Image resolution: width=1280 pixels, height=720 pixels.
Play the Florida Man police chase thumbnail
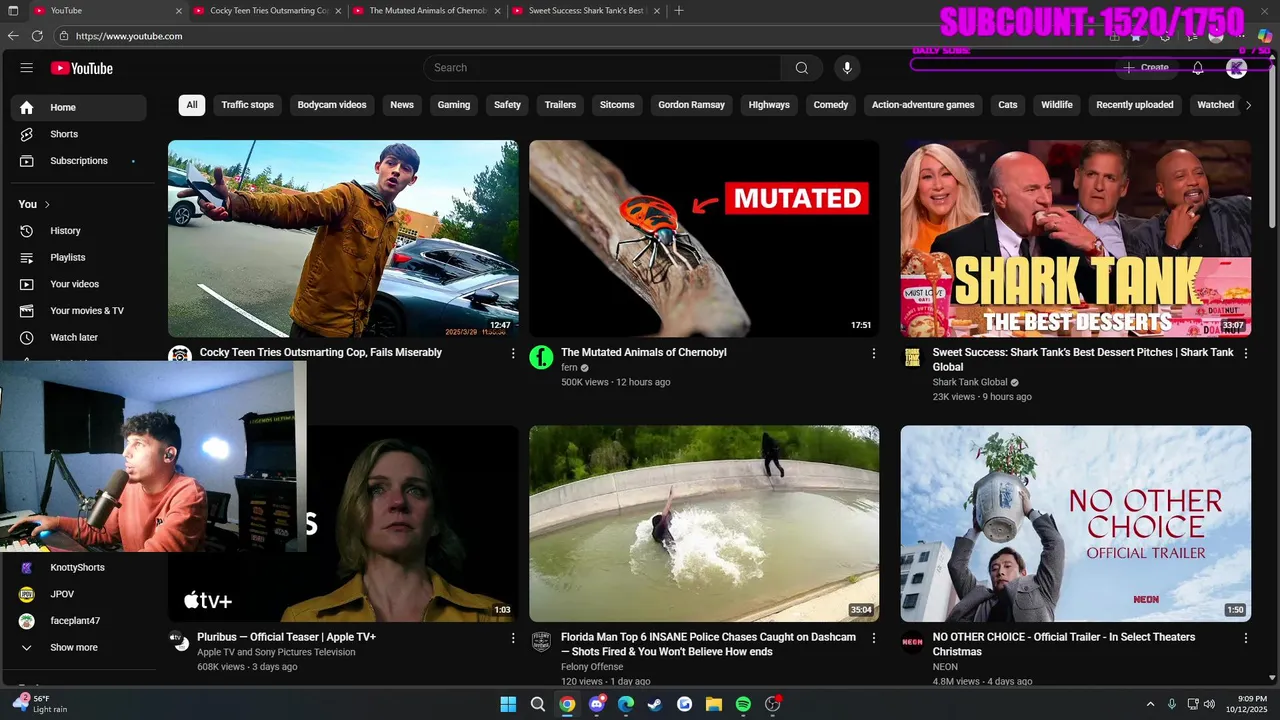(x=704, y=524)
